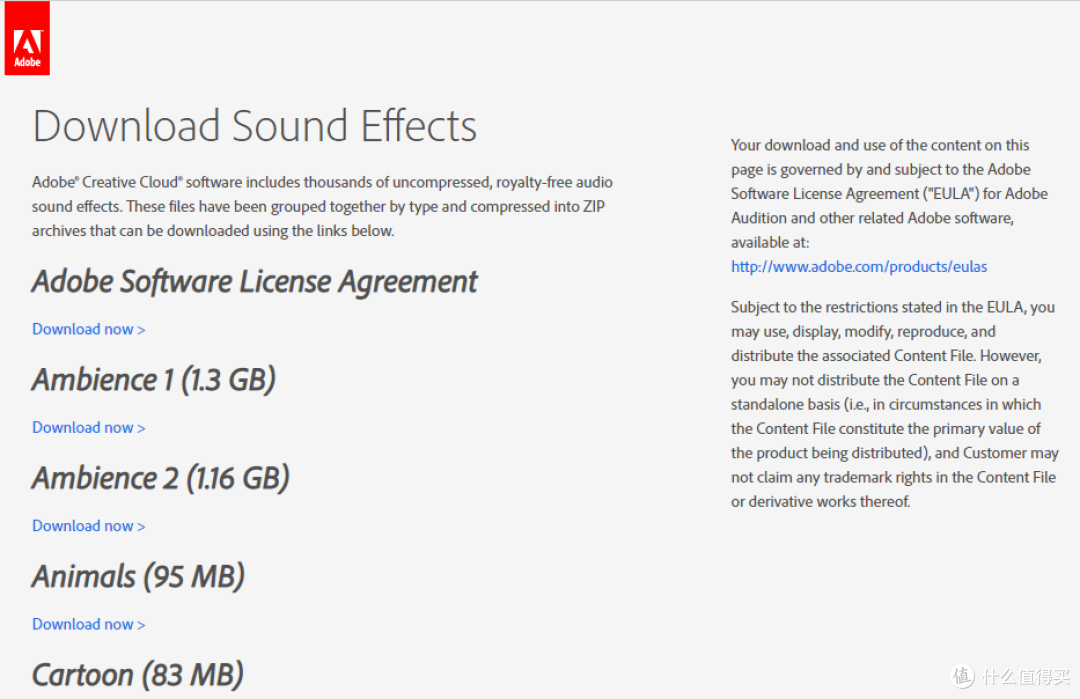Click the intro paragraph about royalty-free audio
This screenshot has height=699, width=1080.
322,206
